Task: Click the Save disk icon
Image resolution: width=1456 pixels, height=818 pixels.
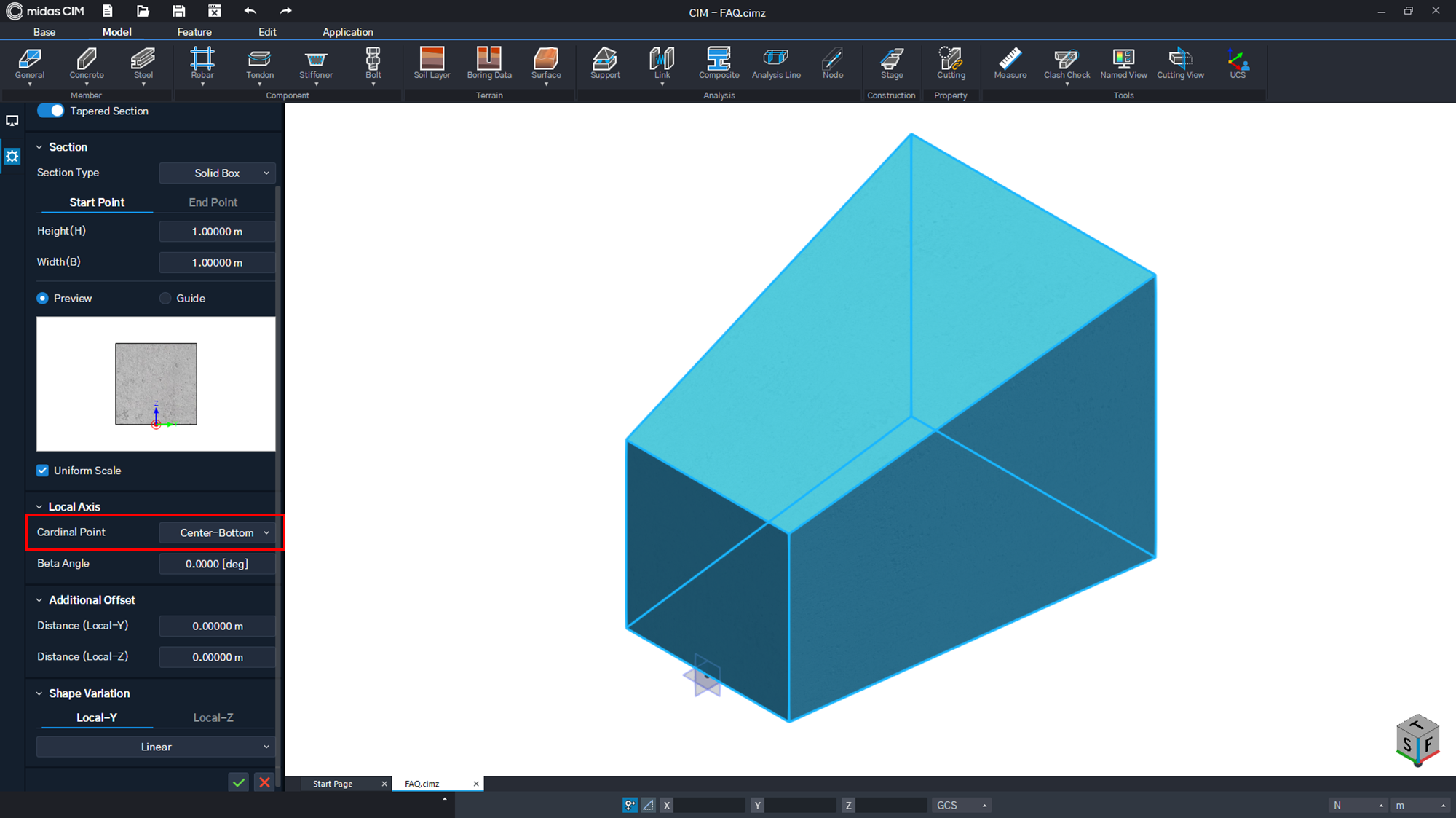Action: point(178,11)
